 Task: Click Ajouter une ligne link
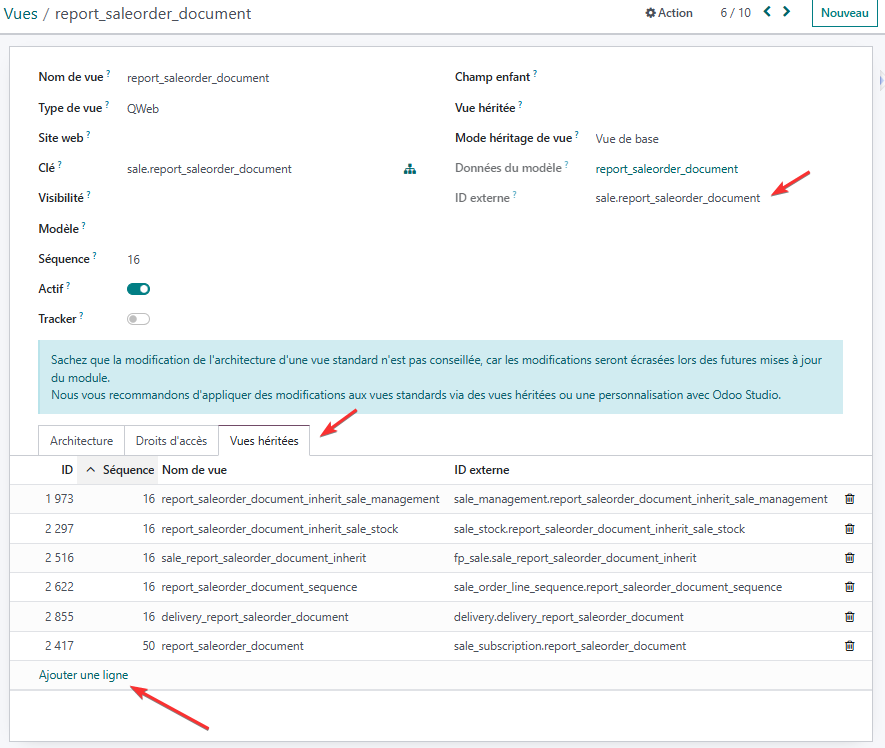pos(83,675)
